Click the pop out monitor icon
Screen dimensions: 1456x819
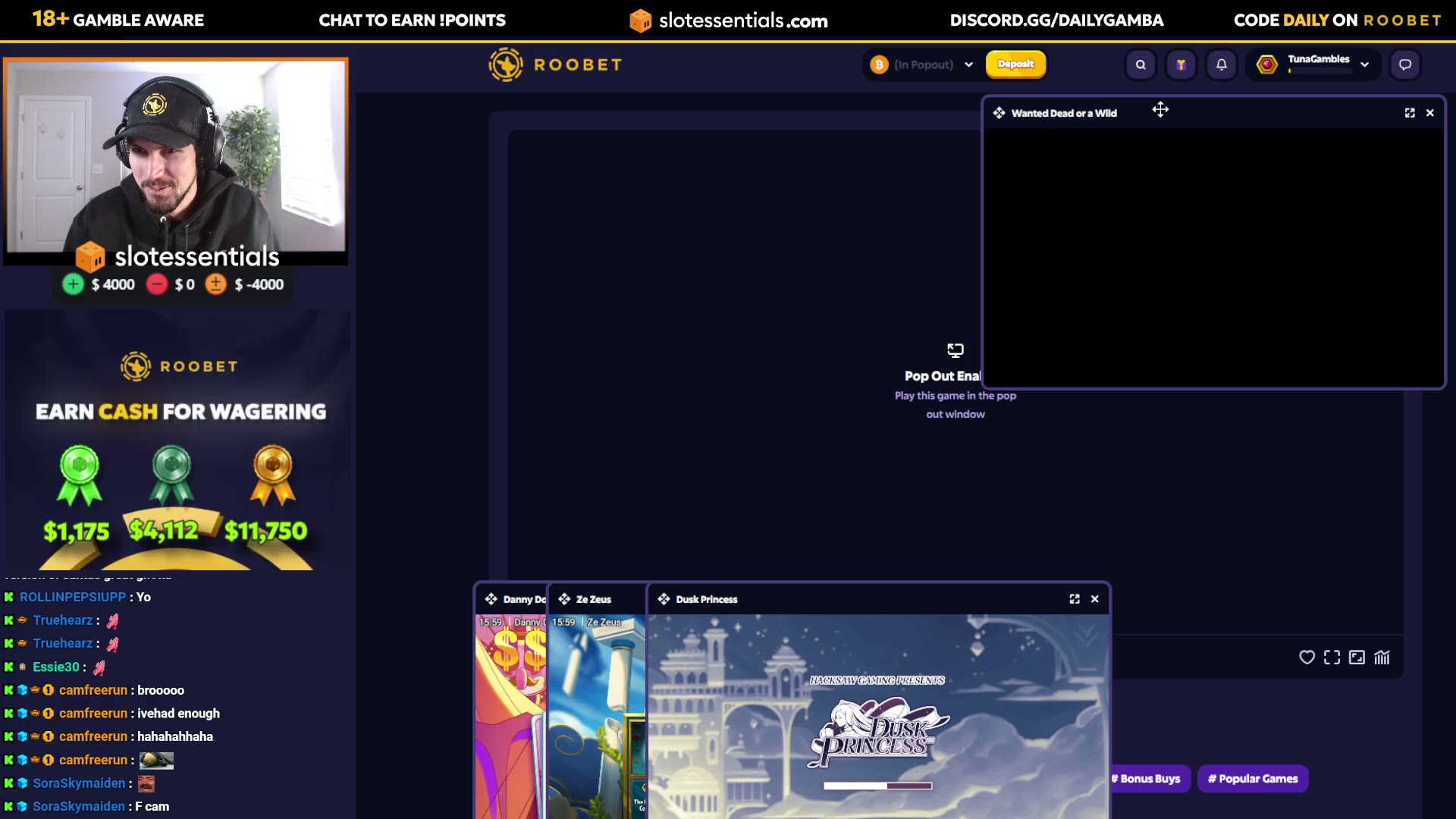coord(955,350)
